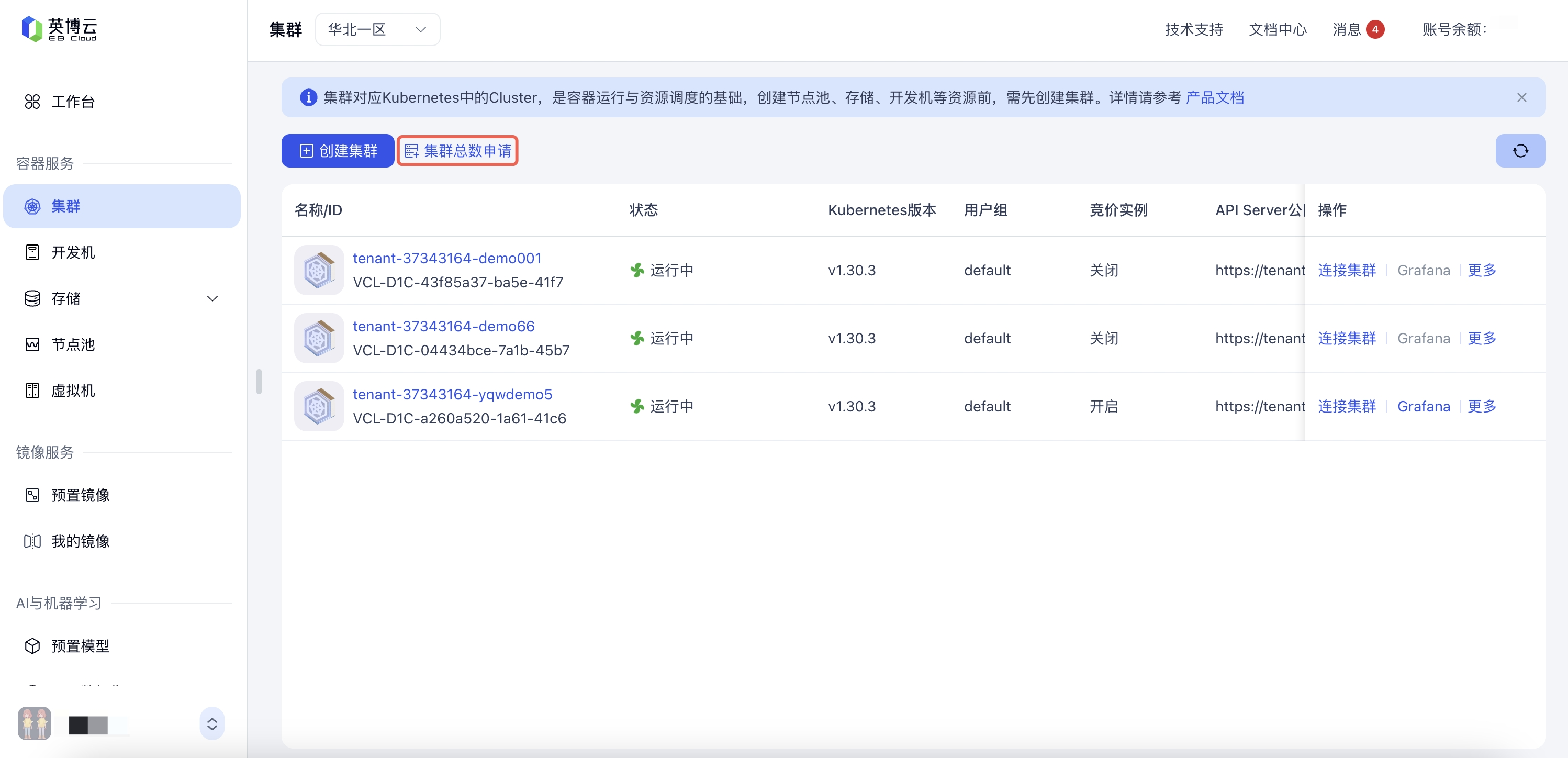Open 更多 for tenant-37343164-yqwdemo5
Viewport: 1568px width, 758px height.
(x=1481, y=406)
